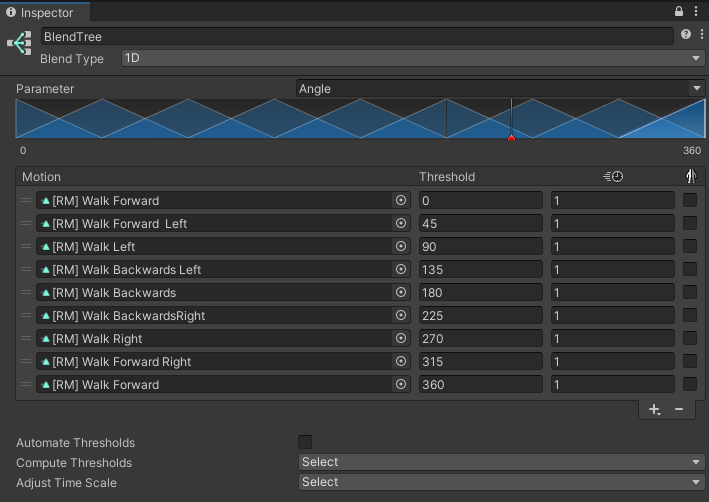Open object picker for Walk Right
Screen dimensions: 709x502
(x=401, y=339)
